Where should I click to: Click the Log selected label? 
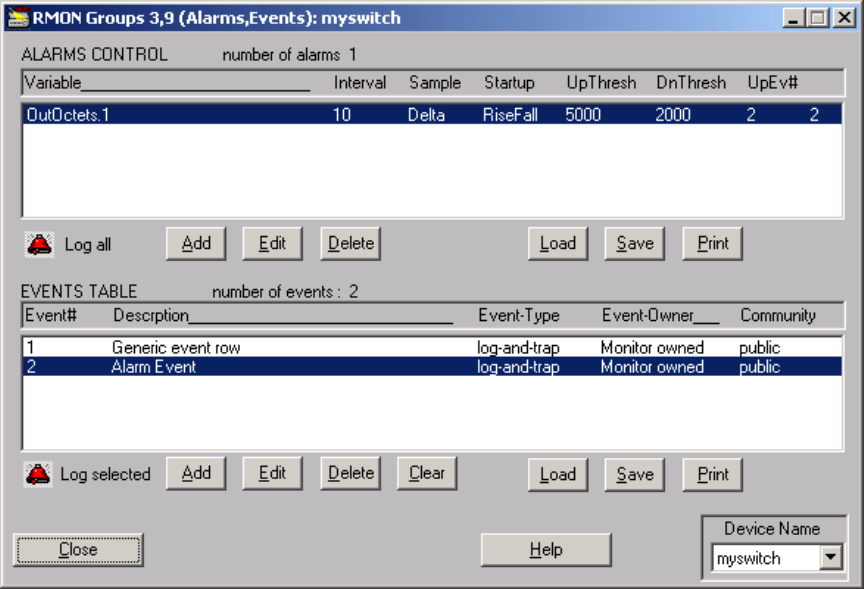coord(105,474)
